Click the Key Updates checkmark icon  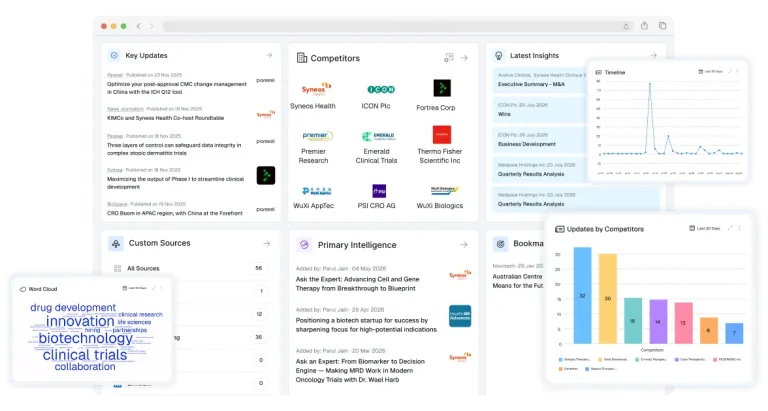(114, 55)
